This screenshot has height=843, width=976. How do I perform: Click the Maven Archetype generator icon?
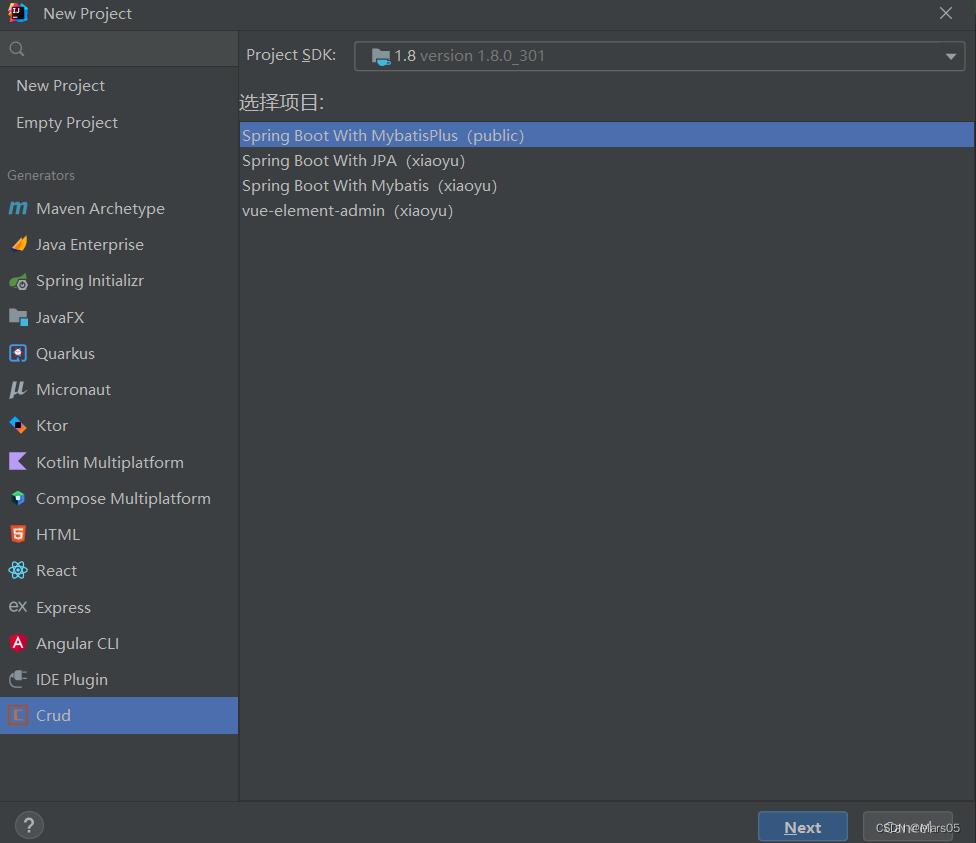tap(18, 208)
